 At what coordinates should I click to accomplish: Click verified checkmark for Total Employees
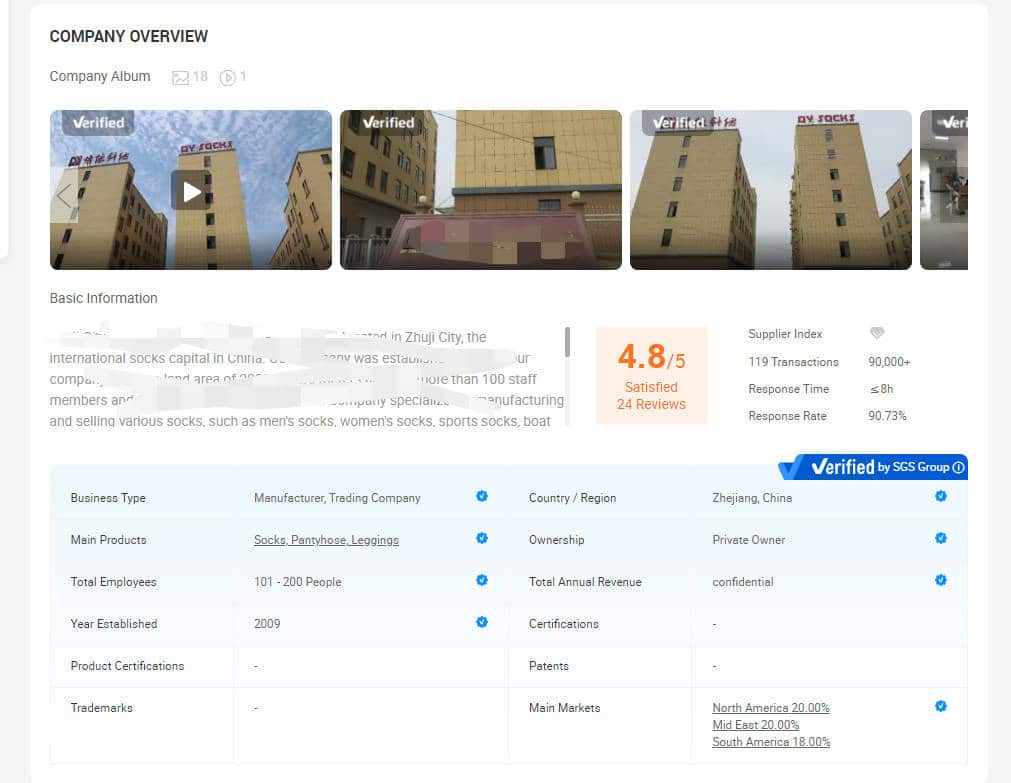pyautogui.click(x=482, y=580)
